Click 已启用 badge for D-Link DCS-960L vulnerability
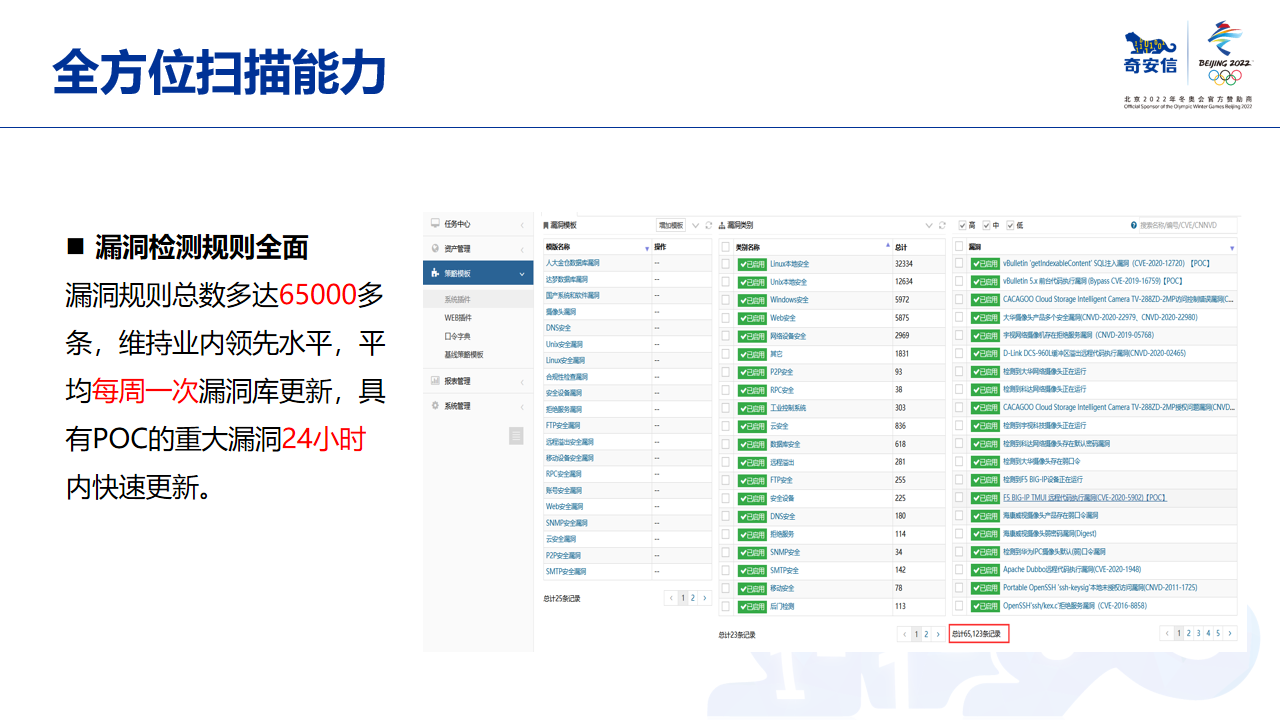This screenshot has width=1280, height=720. (985, 353)
